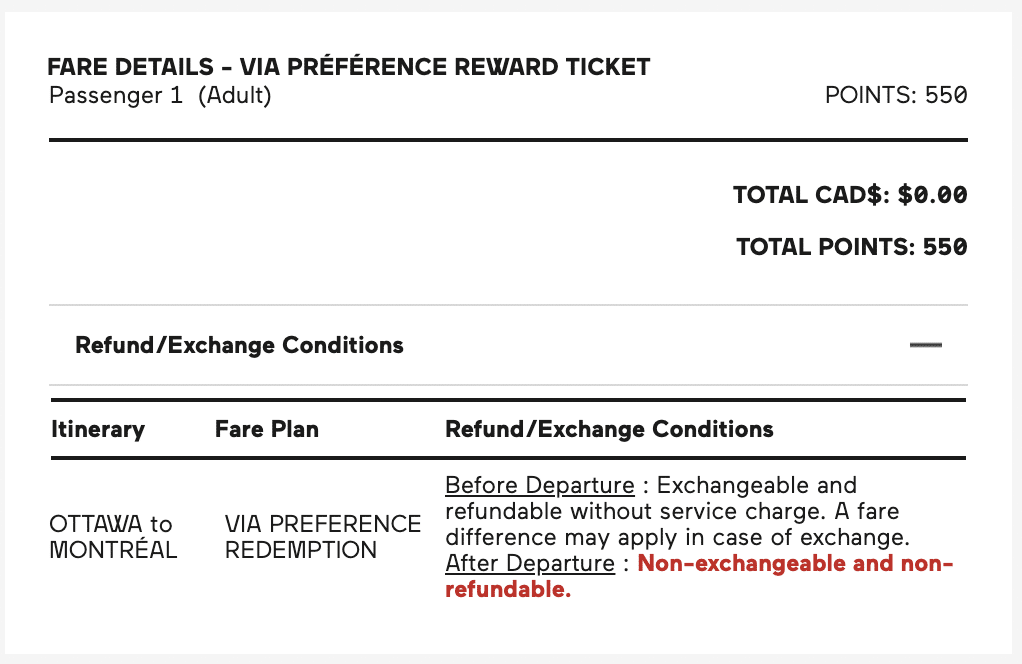Click the passenger's POINTS: 550 value

[x=896, y=96]
